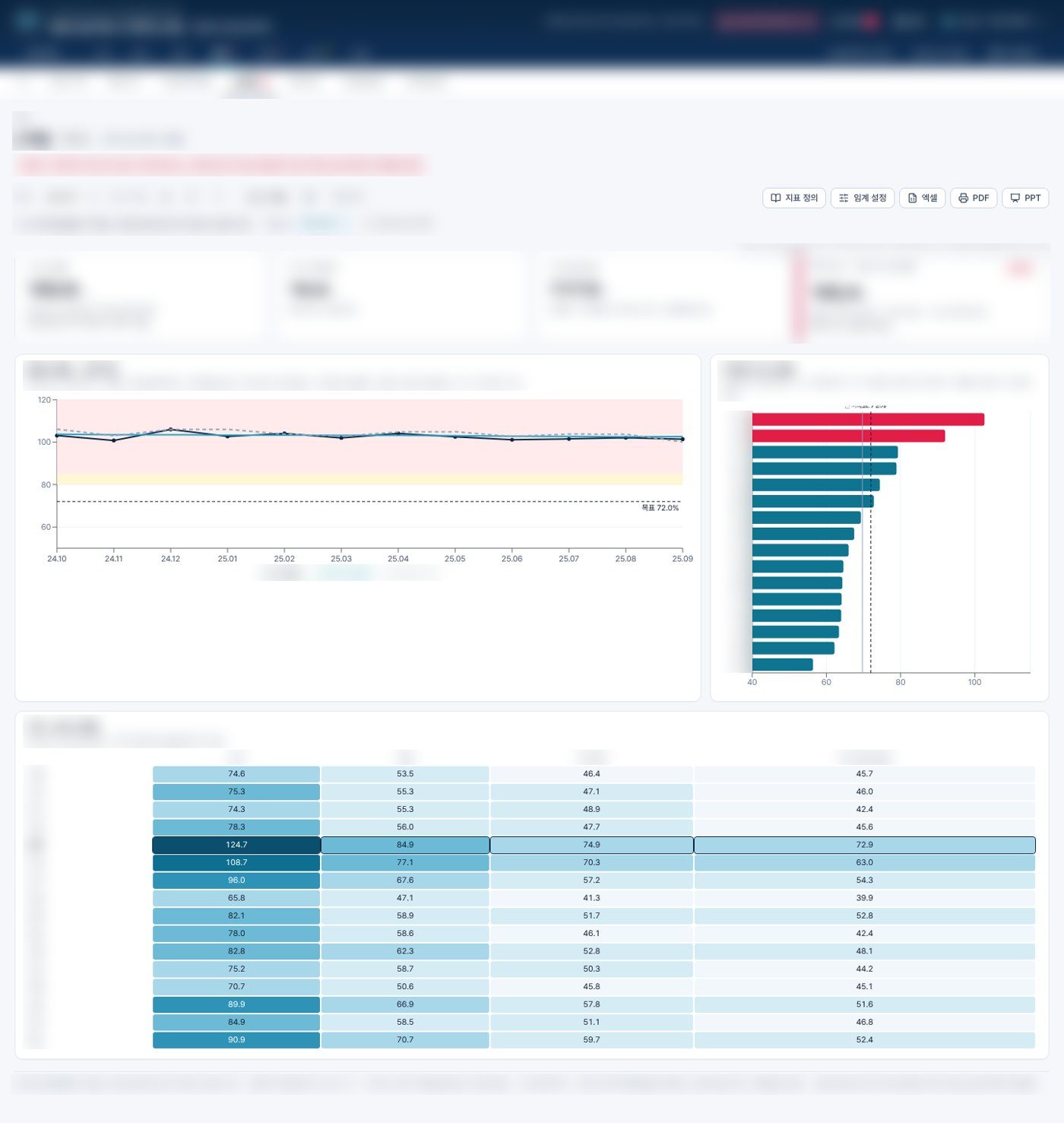Viewport: 1064px width, 1123px height.
Task: Select heatmap cell with value 41.3
Action: (591, 898)
